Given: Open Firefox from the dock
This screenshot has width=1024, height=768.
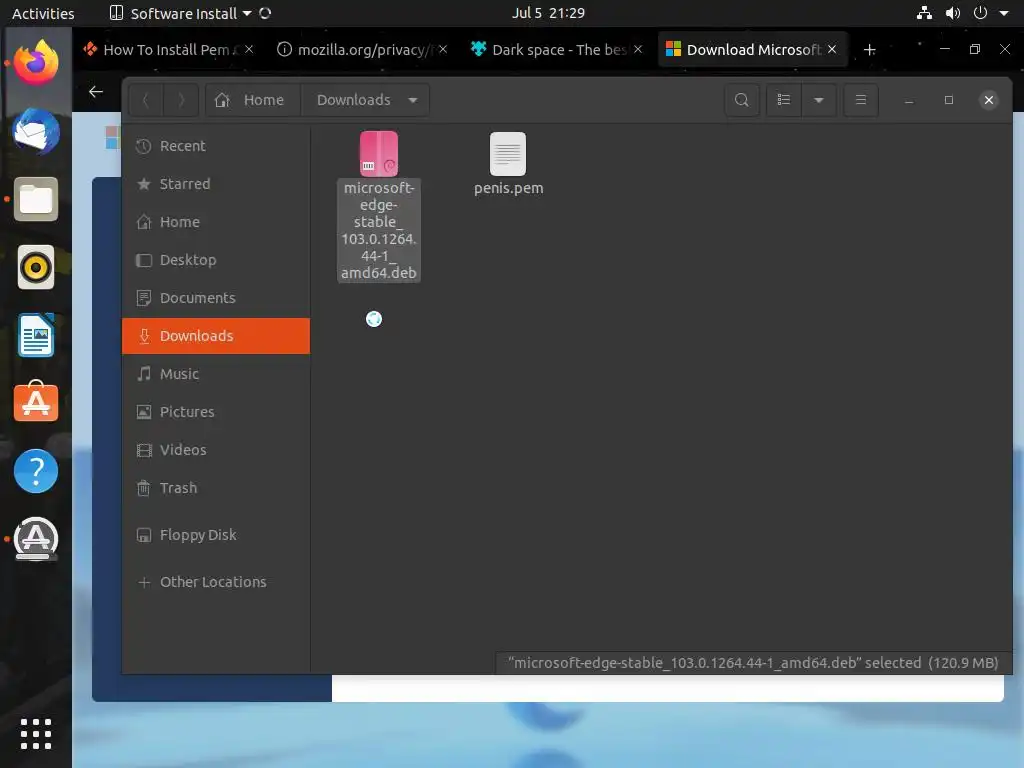Looking at the screenshot, I should 36,62.
